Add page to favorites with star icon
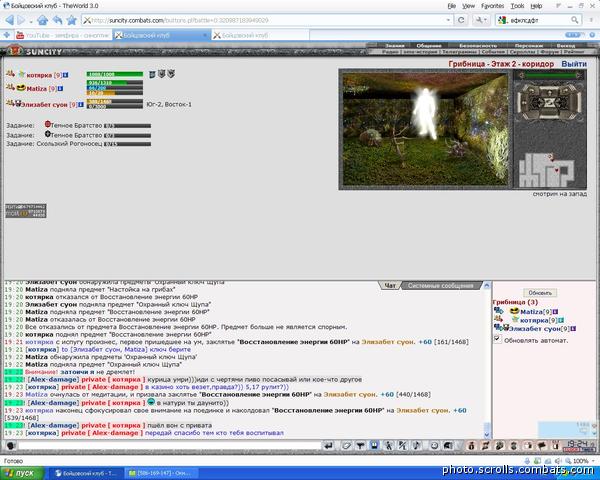Viewport: 600px width, 480px height. [72, 20]
